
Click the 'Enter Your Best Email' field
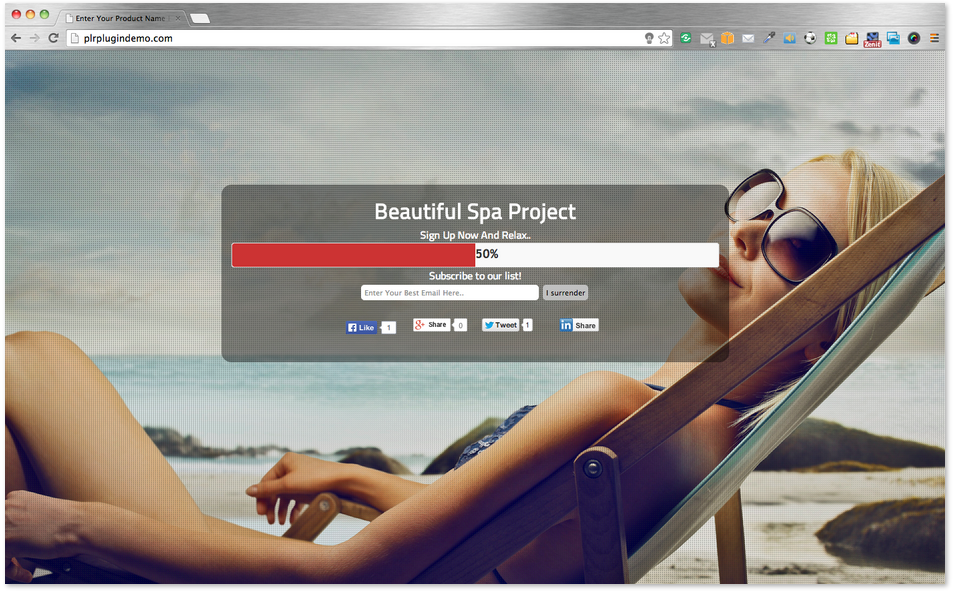449,293
